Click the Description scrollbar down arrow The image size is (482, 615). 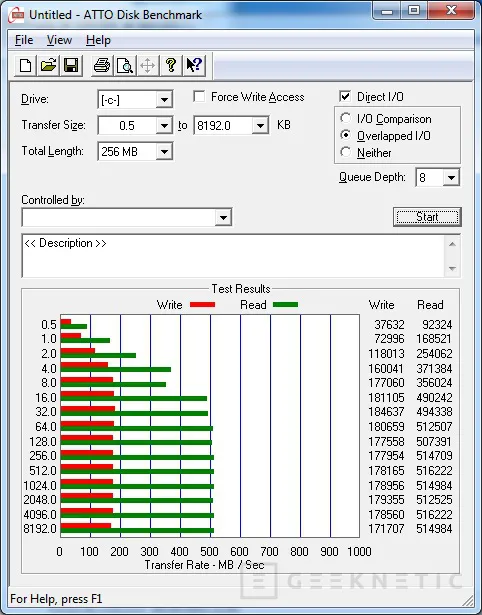pyautogui.click(x=452, y=269)
